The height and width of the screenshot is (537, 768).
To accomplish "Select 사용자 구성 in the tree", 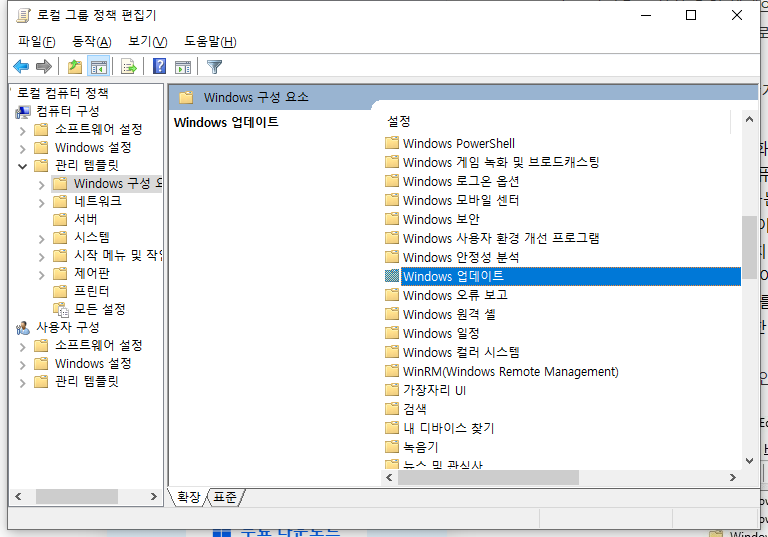I will coord(68,327).
